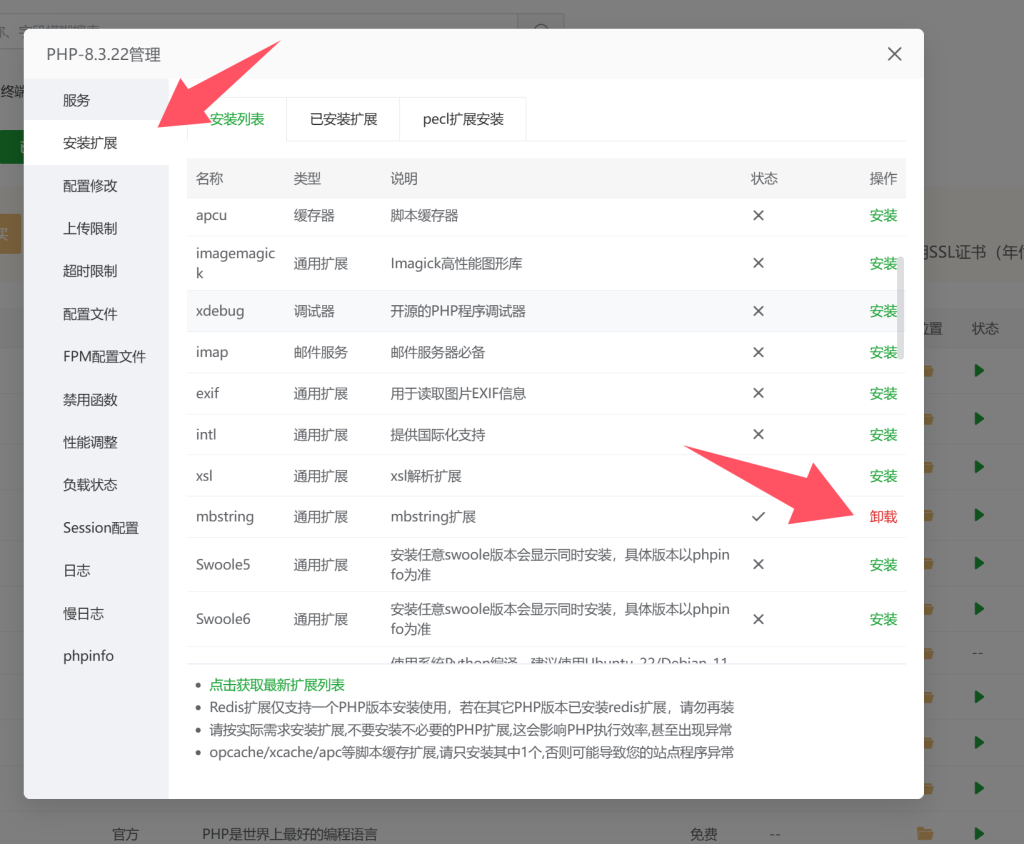This screenshot has height=844, width=1024.
Task: Click 用于读取图片EXIF信息 description text
Action: (x=458, y=393)
